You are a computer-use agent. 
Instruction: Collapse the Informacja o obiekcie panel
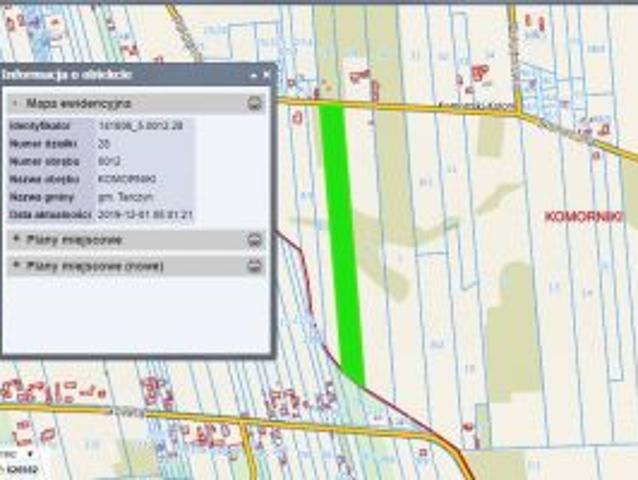pyautogui.click(x=253, y=75)
